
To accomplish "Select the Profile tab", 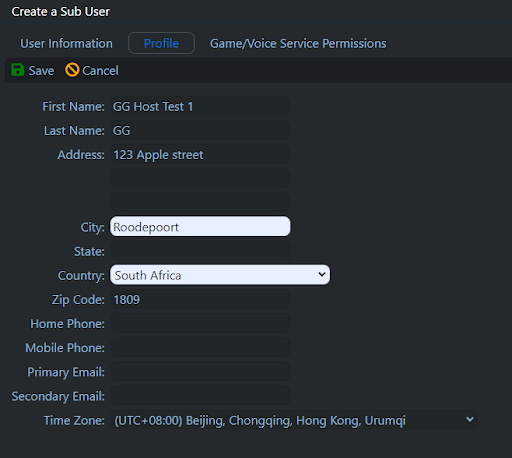I will [161, 43].
